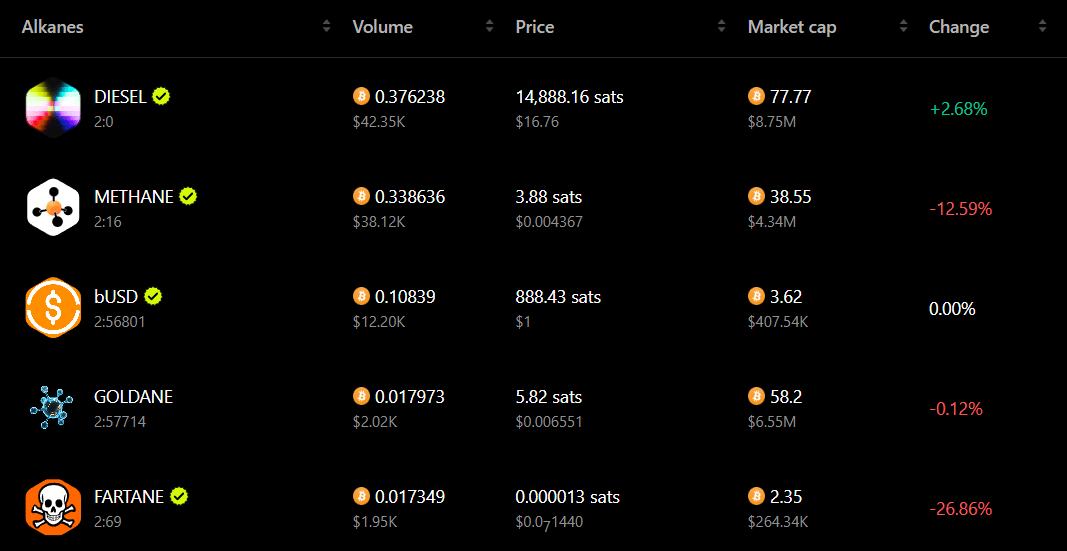Click Bitcoin icon beside GOLDANE market cap
This screenshot has width=1067, height=551.
[x=756, y=396]
